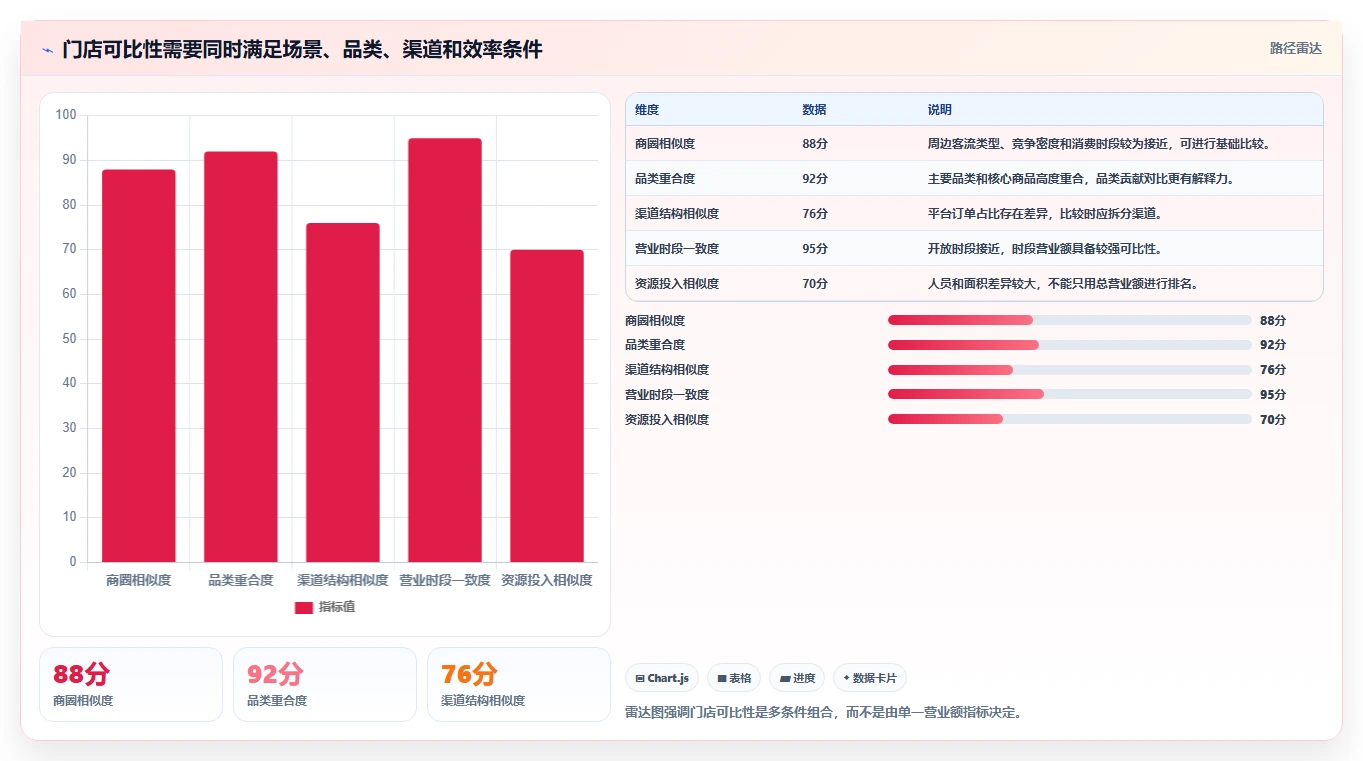Toggle the 指标值 legend color box

(304, 608)
